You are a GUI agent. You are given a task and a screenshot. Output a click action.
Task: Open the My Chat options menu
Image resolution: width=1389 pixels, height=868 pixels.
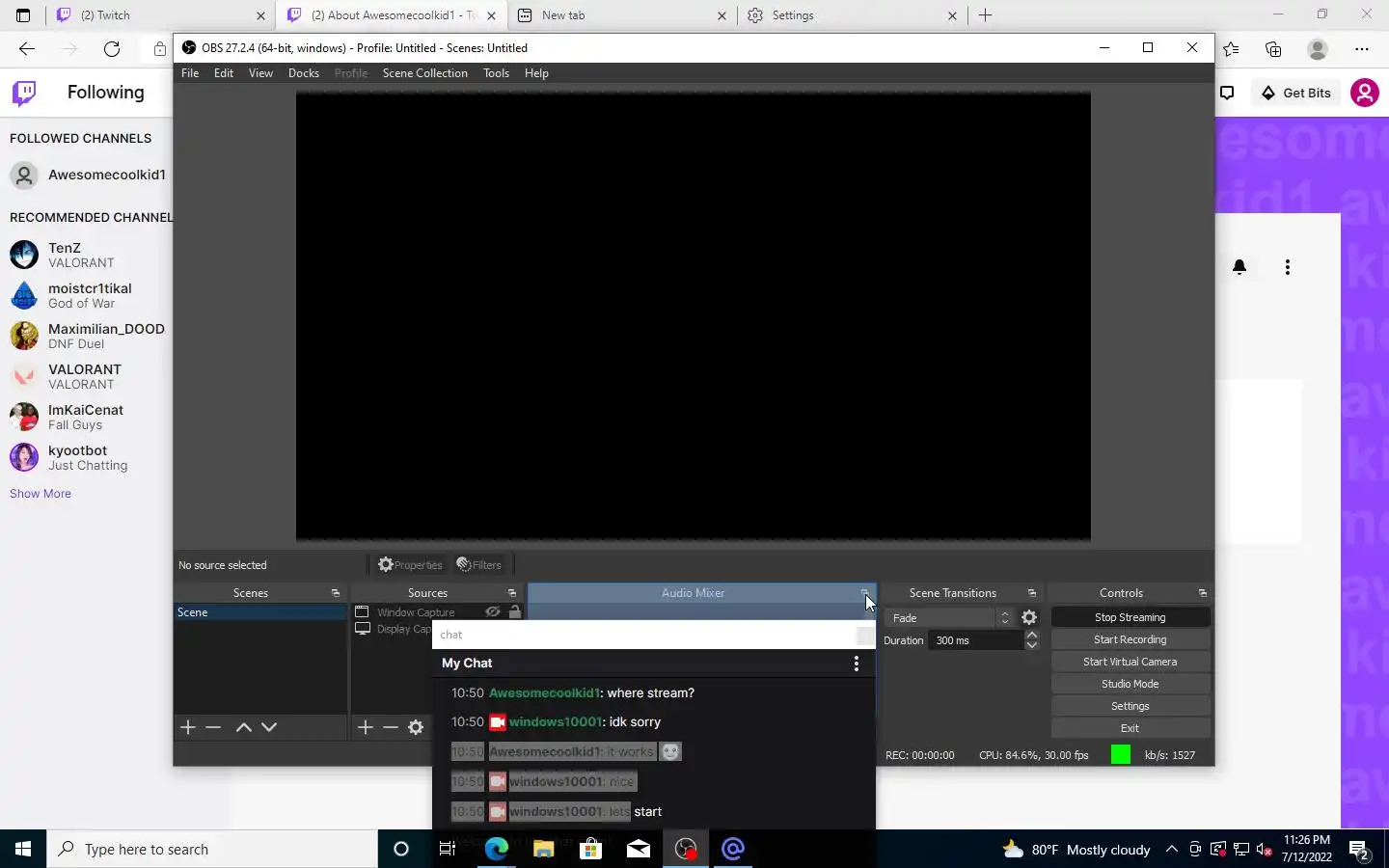(x=856, y=664)
